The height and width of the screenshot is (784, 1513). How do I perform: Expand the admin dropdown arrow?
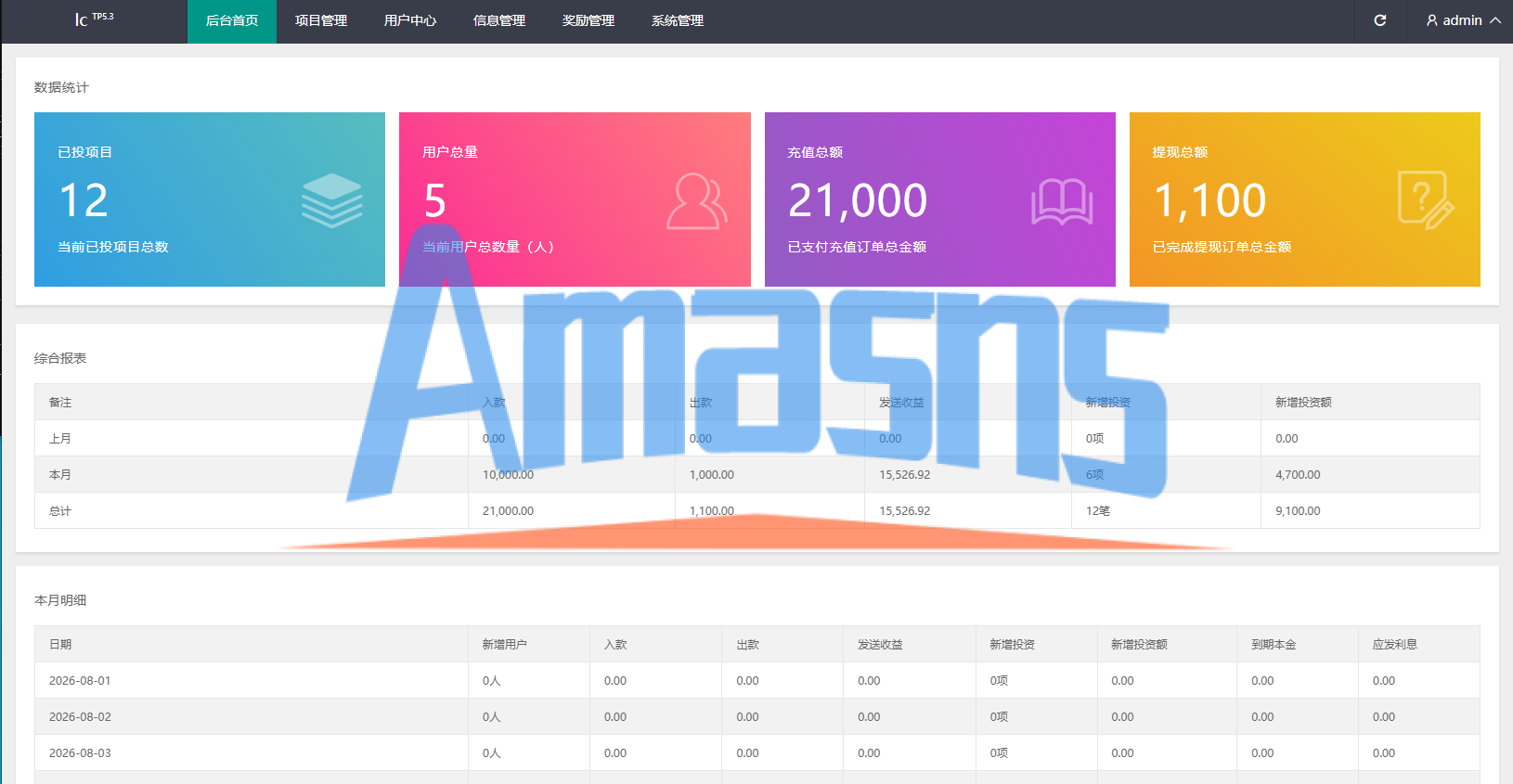(x=1495, y=20)
